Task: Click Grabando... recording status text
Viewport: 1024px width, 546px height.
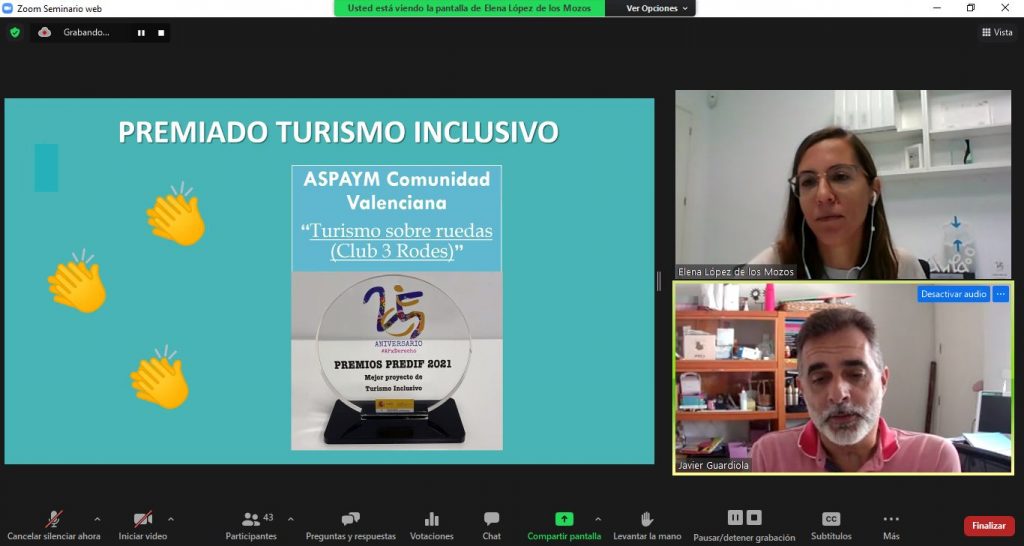Action: point(86,32)
